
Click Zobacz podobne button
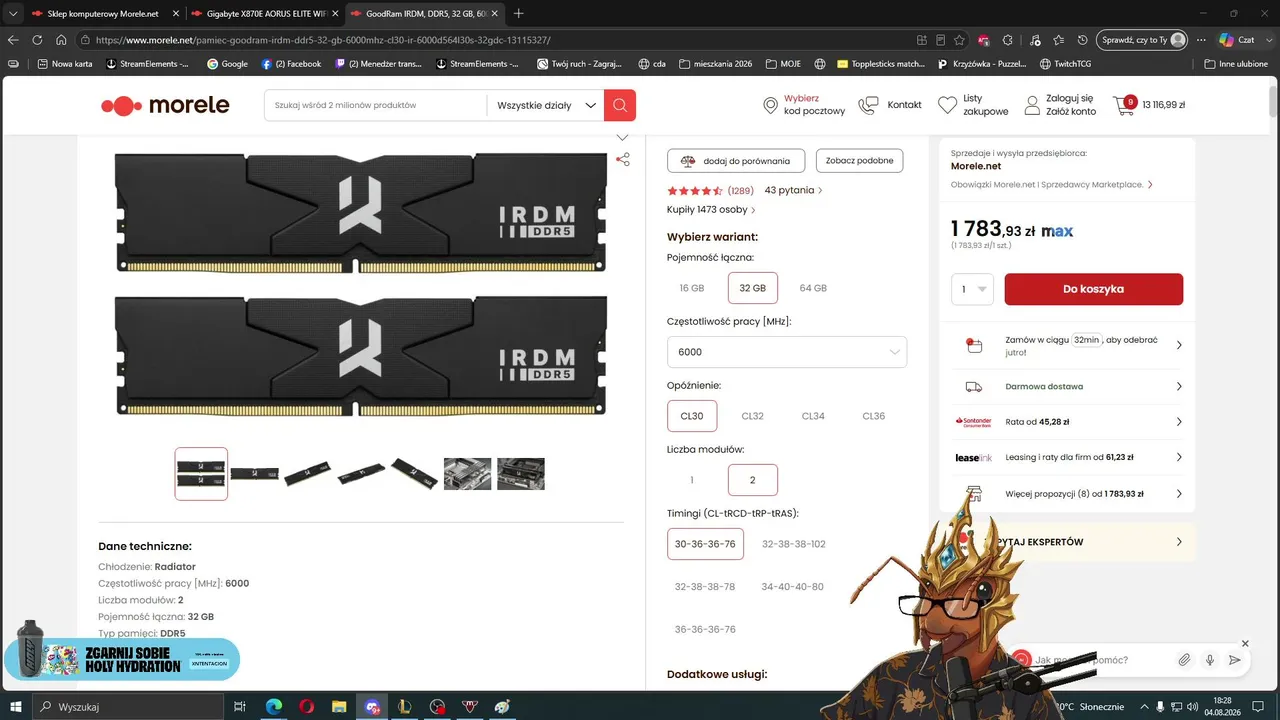click(x=860, y=160)
